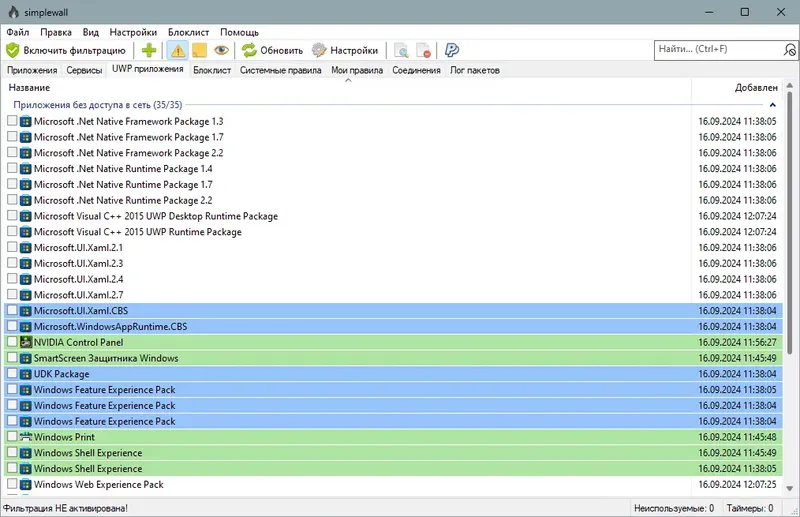Click the green shield enable-filtering icon
Screen dimensions: 800x517
point(13,50)
